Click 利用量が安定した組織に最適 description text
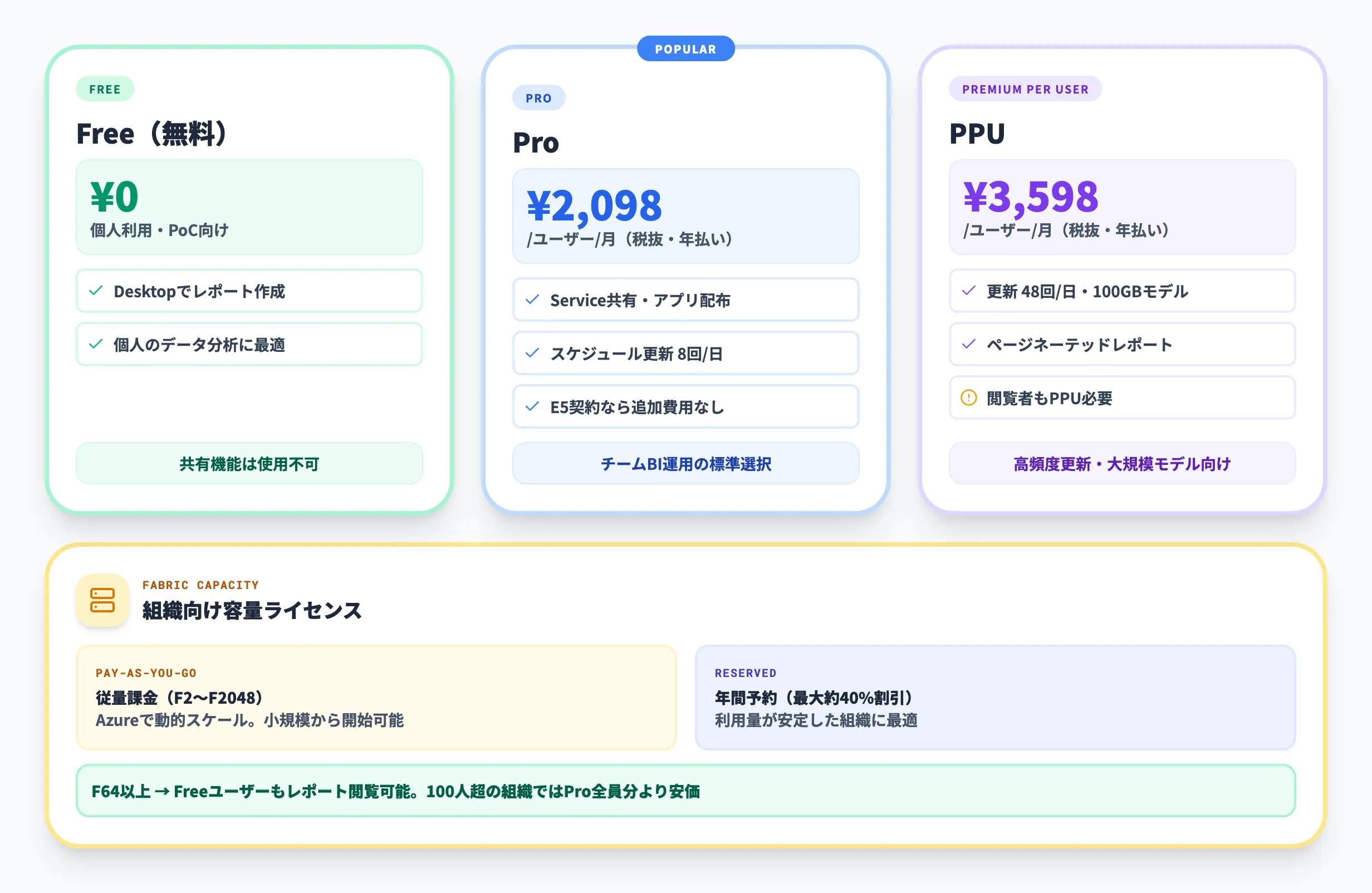Screen dimensions: 1372x893 (x=816, y=720)
